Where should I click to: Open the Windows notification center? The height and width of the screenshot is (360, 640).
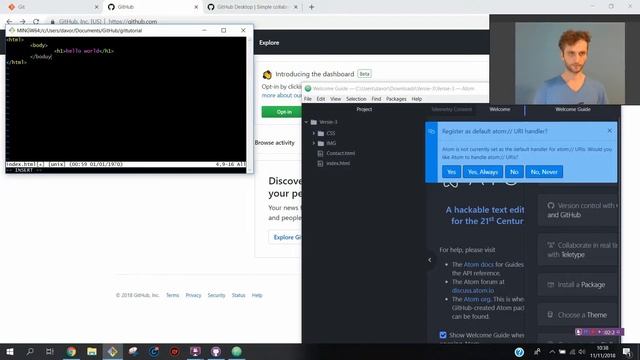pyautogui.click(x=627, y=351)
